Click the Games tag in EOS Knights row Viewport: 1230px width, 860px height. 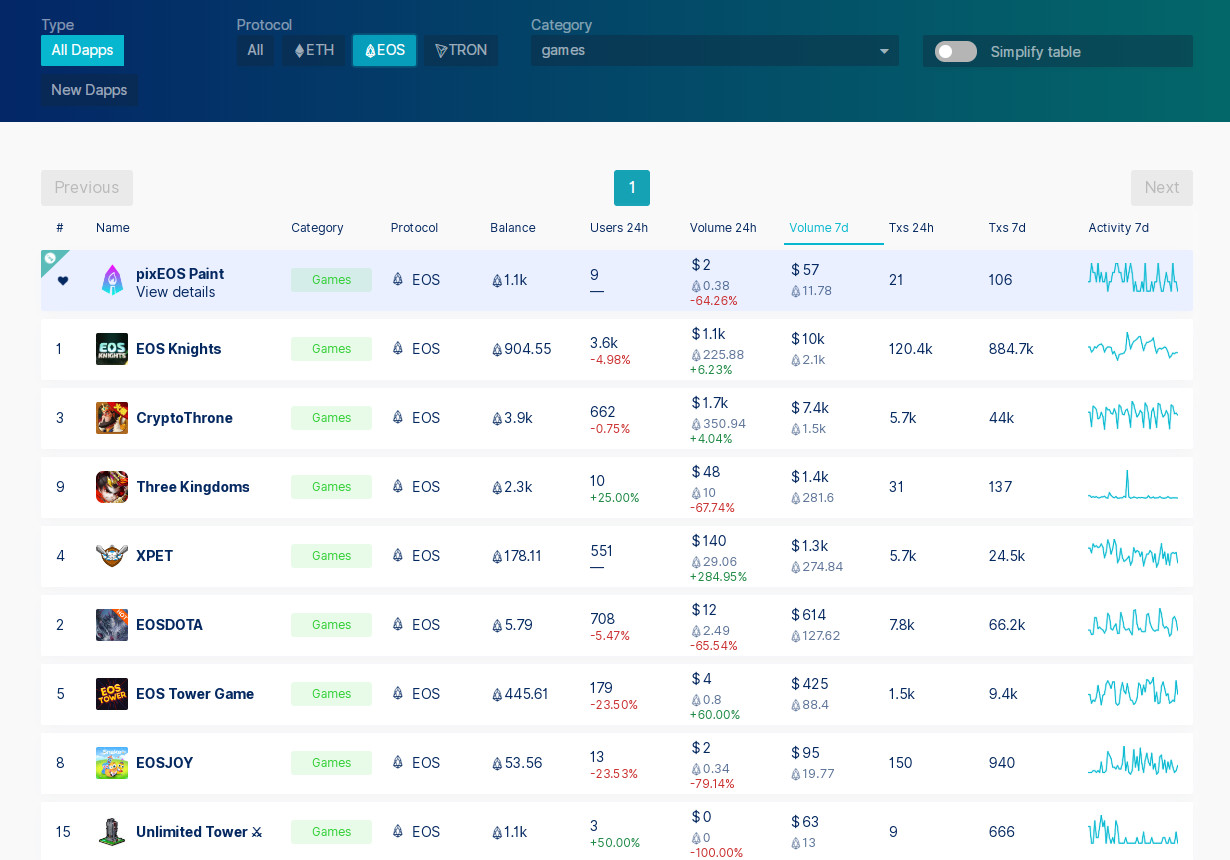(x=331, y=349)
